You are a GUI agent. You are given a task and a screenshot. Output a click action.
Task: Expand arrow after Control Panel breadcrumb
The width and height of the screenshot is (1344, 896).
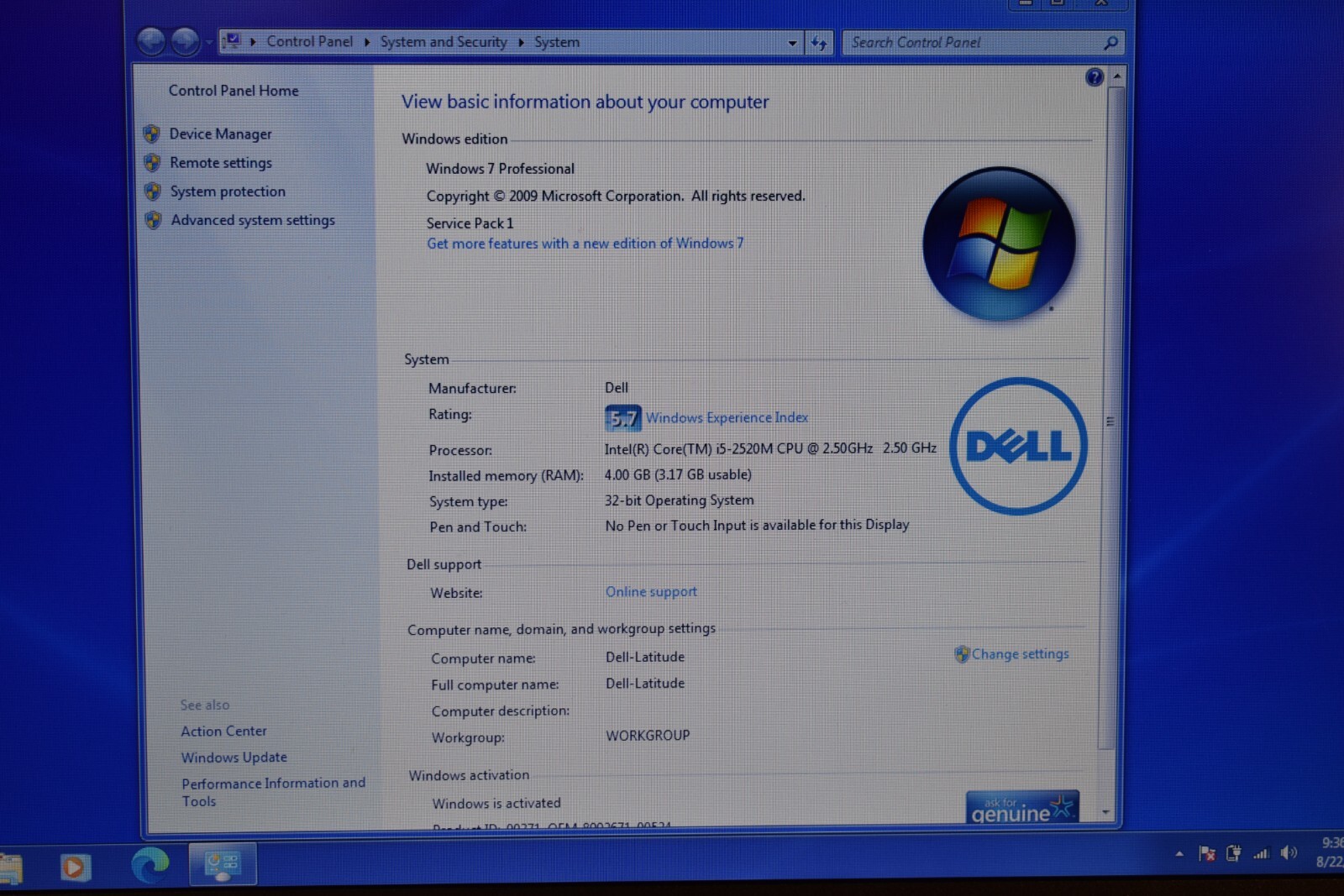point(367,42)
